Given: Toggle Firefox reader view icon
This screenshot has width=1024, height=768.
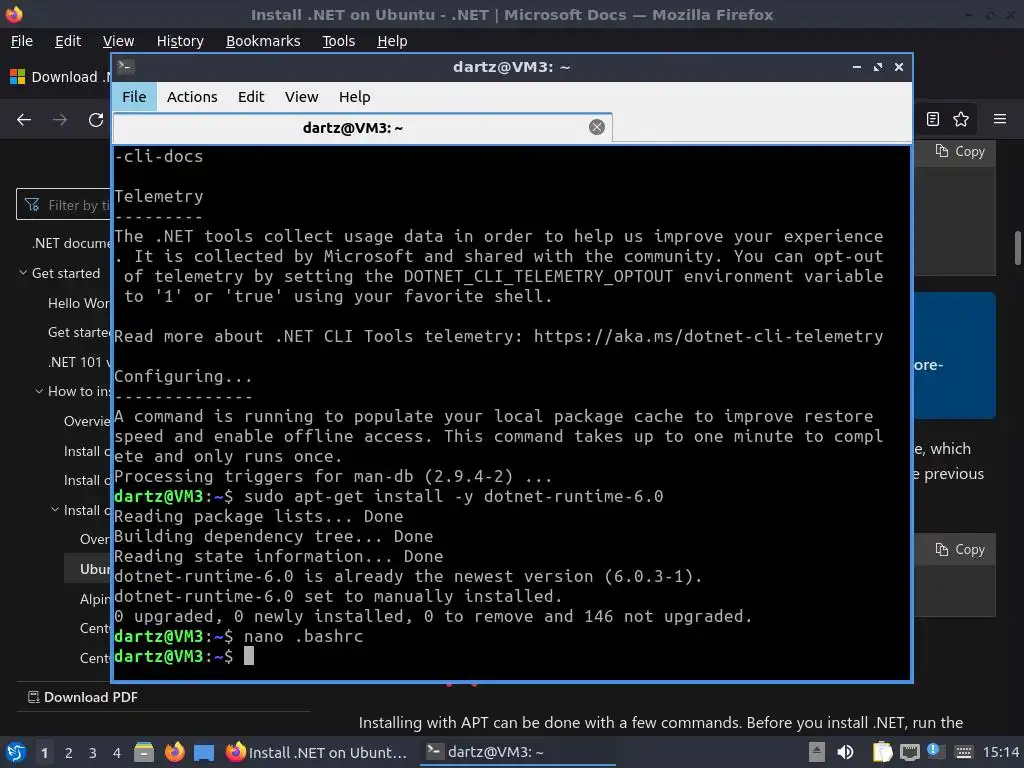Looking at the screenshot, I should point(933,119).
